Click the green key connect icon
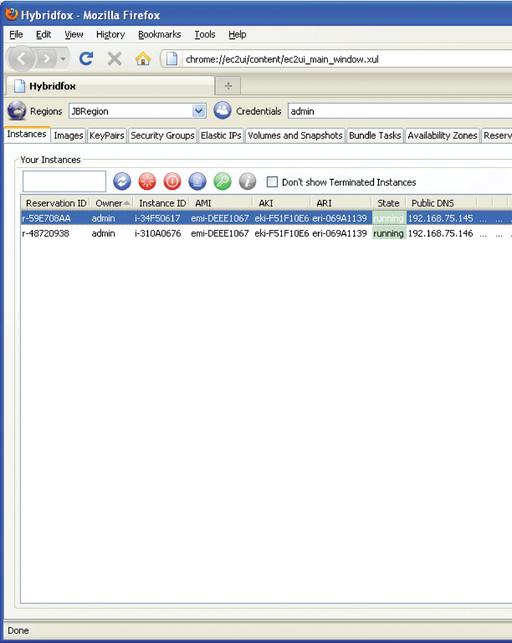Image resolution: width=512 pixels, height=643 pixels. [x=222, y=181]
